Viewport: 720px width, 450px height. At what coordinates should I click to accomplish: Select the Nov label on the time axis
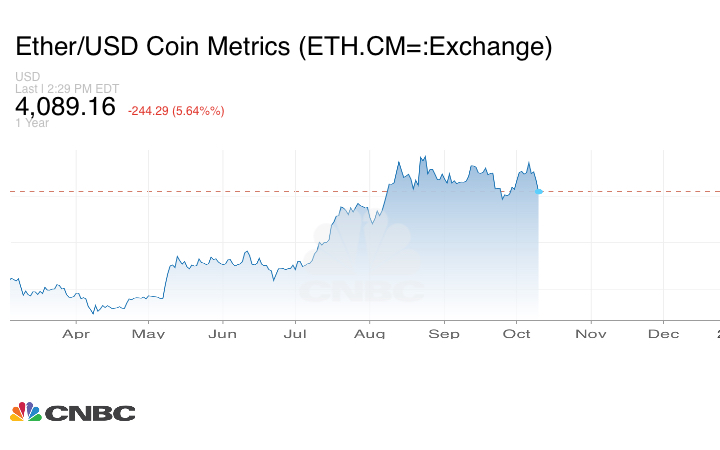click(x=590, y=334)
